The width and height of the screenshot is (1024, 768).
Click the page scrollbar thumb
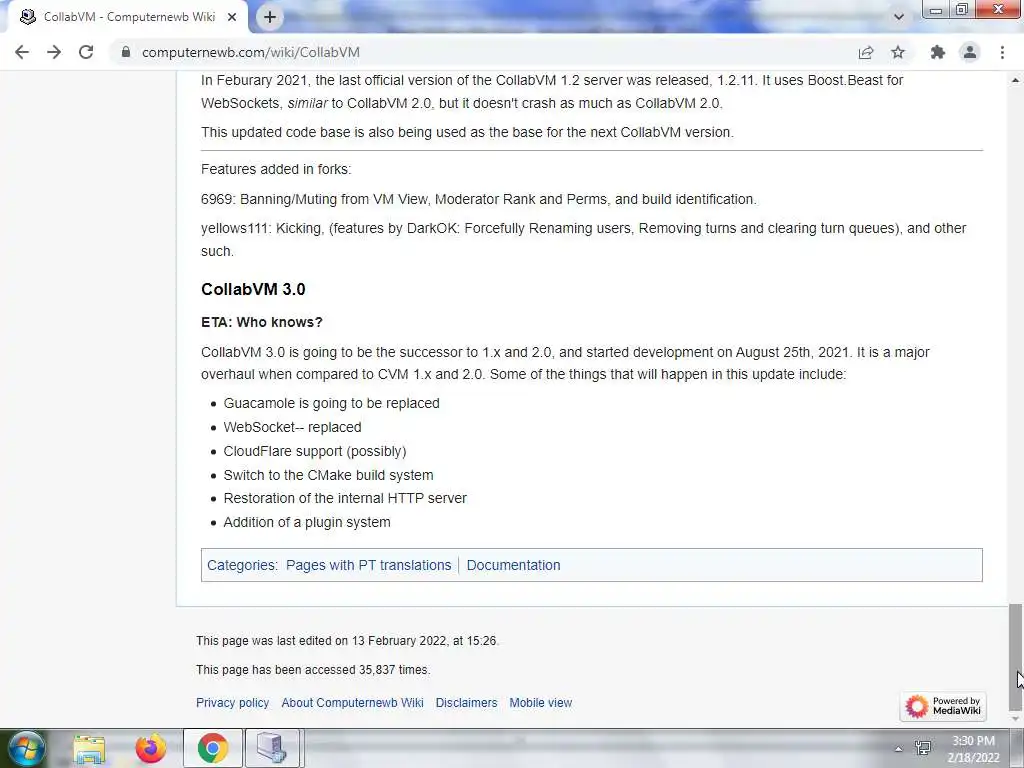(1016, 657)
